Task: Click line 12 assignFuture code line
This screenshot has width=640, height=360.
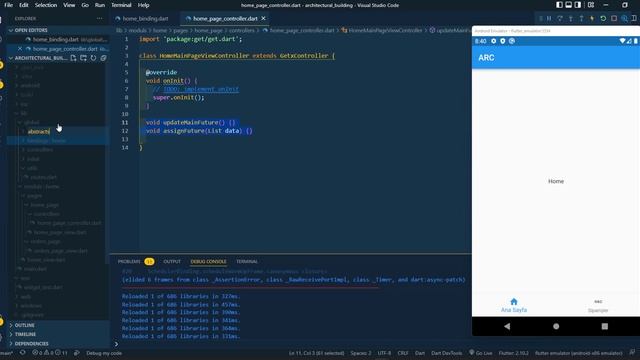Action: 199,131
